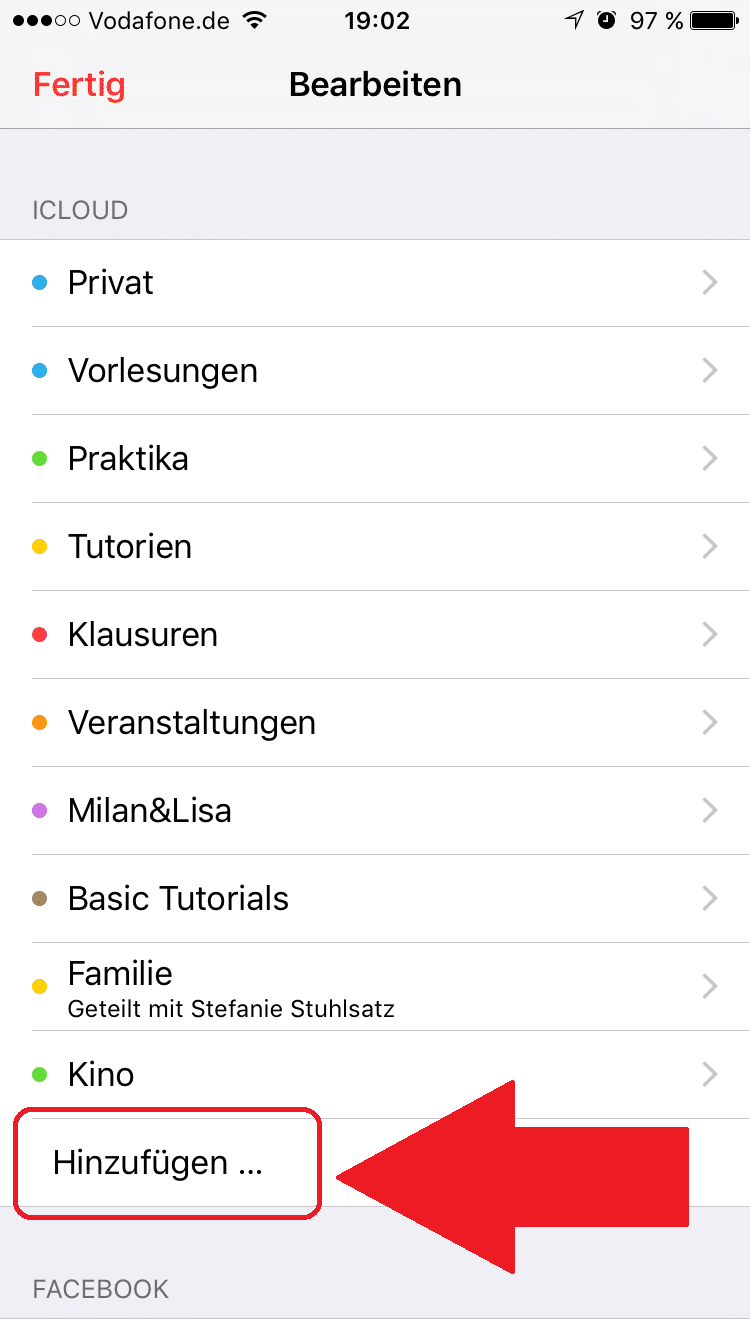Tap the red dot beside Klausuren

coord(40,635)
